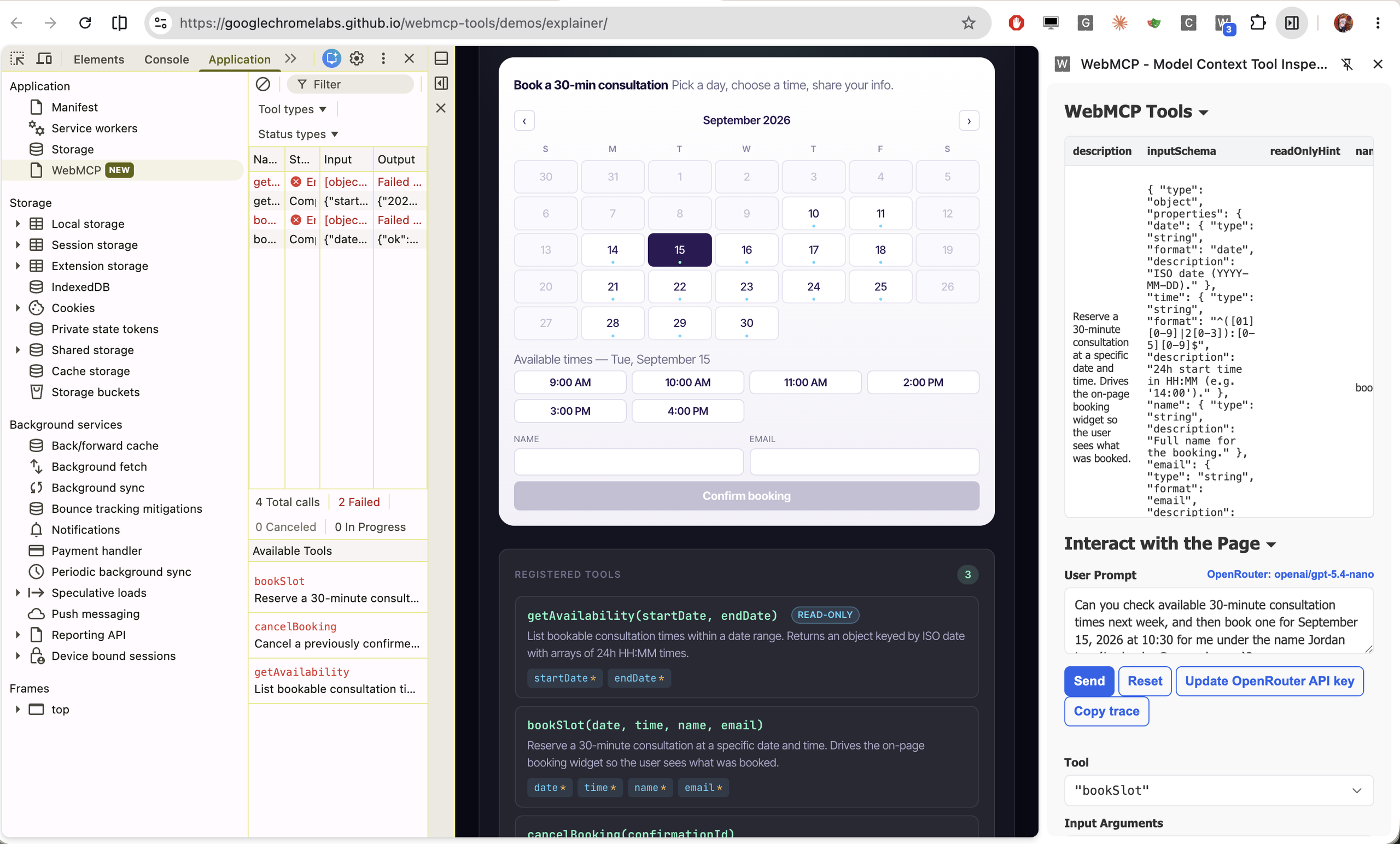Image resolution: width=1400 pixels, height=844 pixels.
Task: Click the Copy trace button
Action: pyautogui.click(x=1106, y=711)
